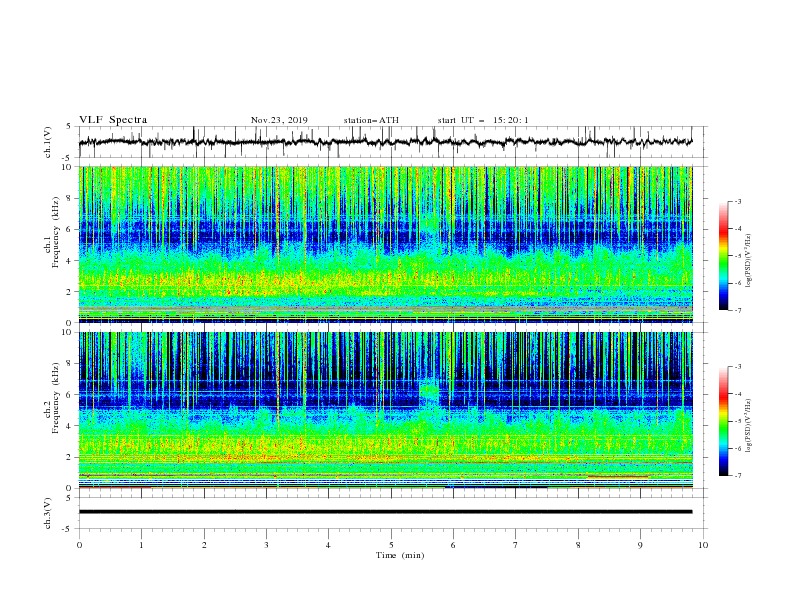This screenshot has width=792, height=612.
Task: Click the "-3" tick on ch.1 colorbar
Action: (x=737, y=201)
